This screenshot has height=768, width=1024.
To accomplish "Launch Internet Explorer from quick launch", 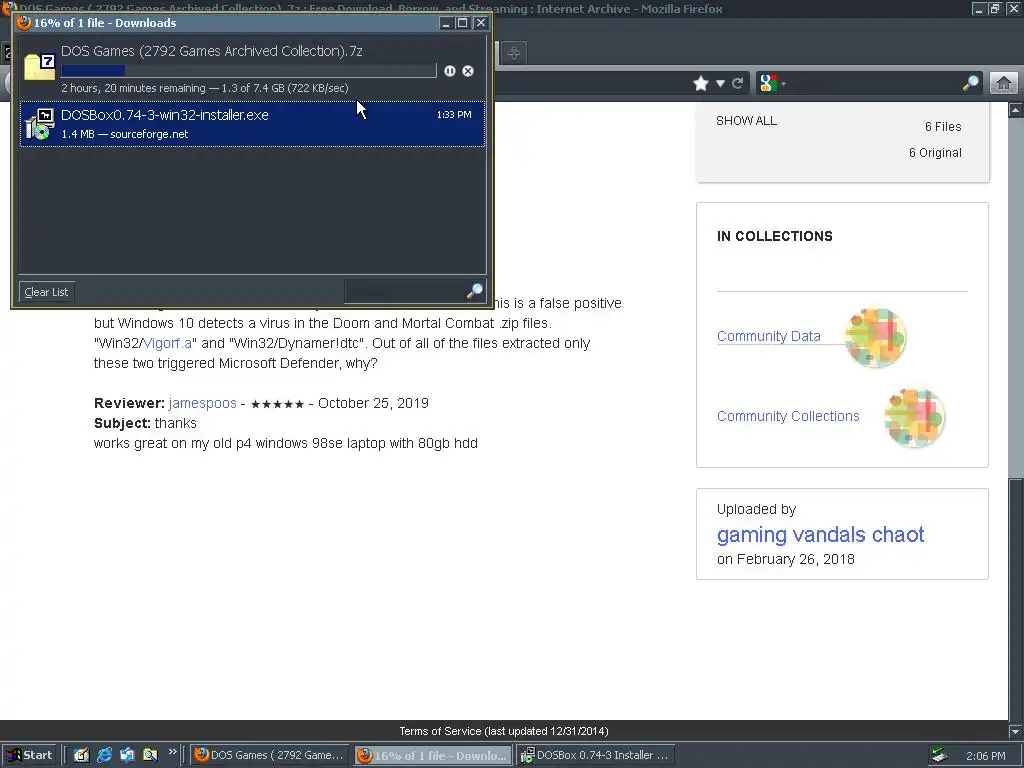I will tap(104, 756).
